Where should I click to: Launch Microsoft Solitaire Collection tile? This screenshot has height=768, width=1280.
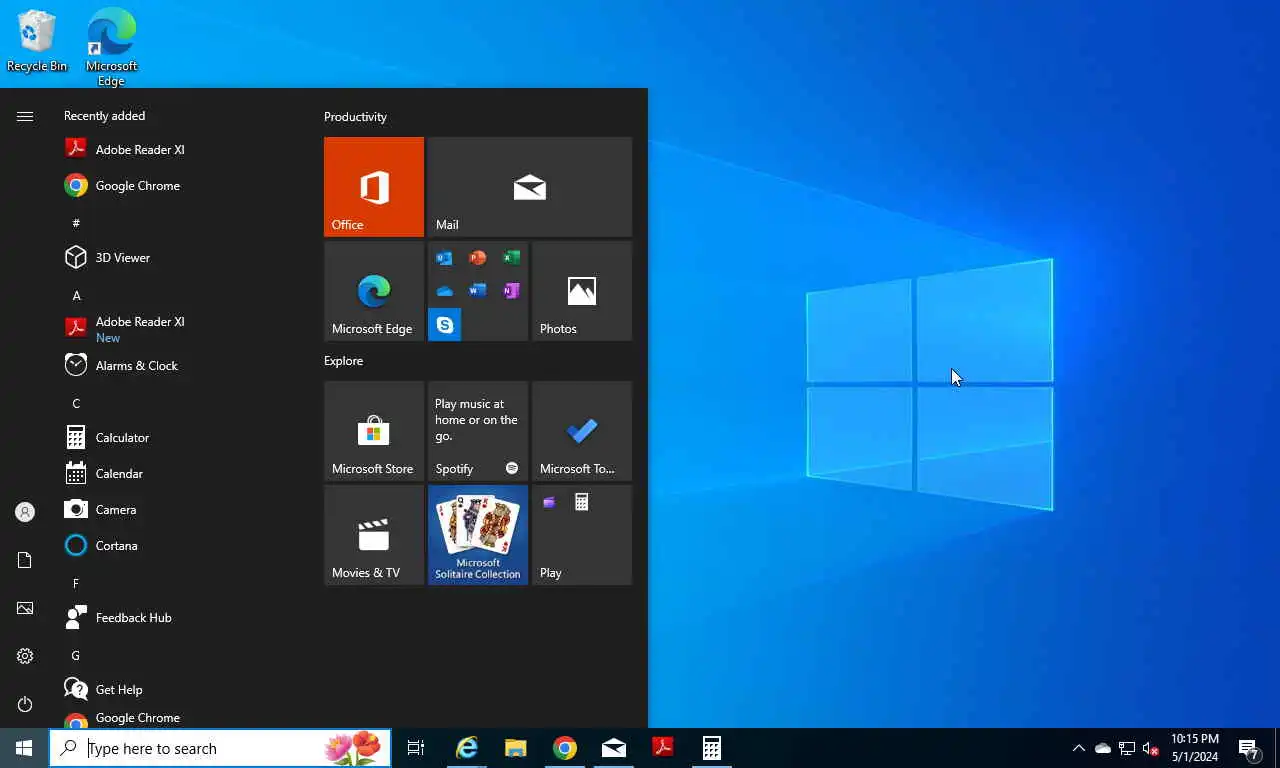(478, 535)
